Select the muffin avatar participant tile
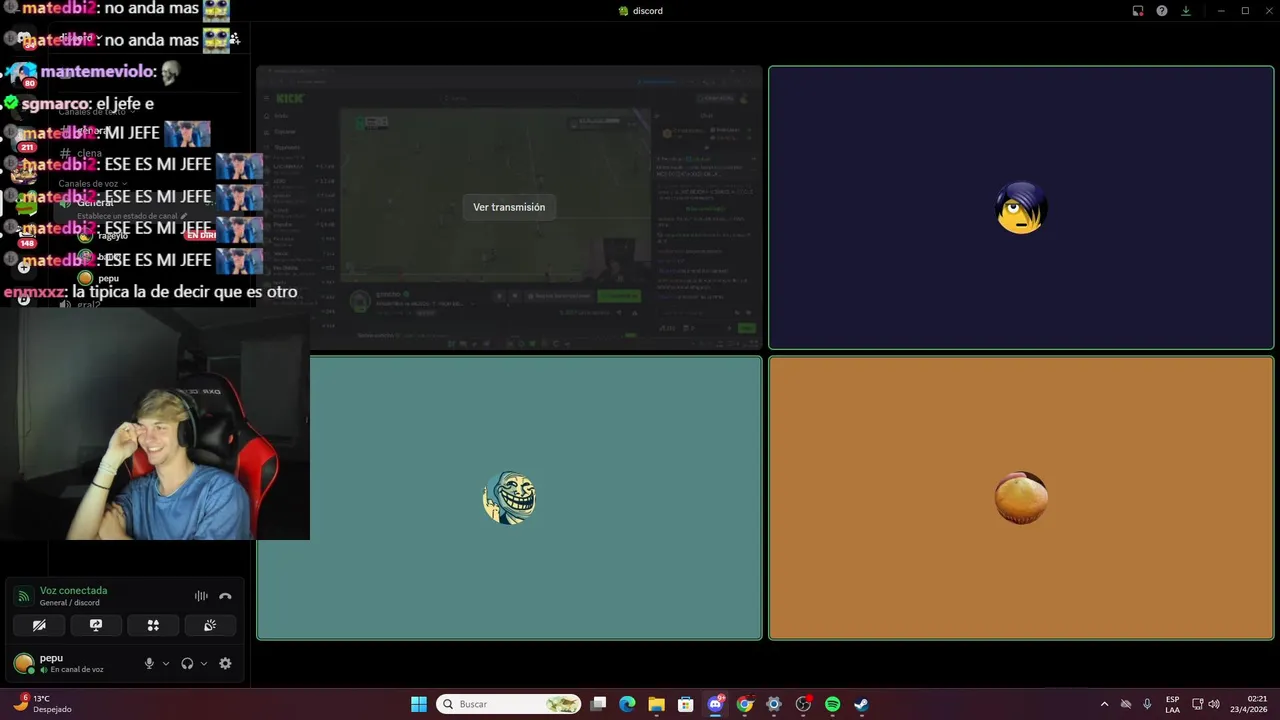Screen dimensions: 1280x720 (x=1021, y=498)
